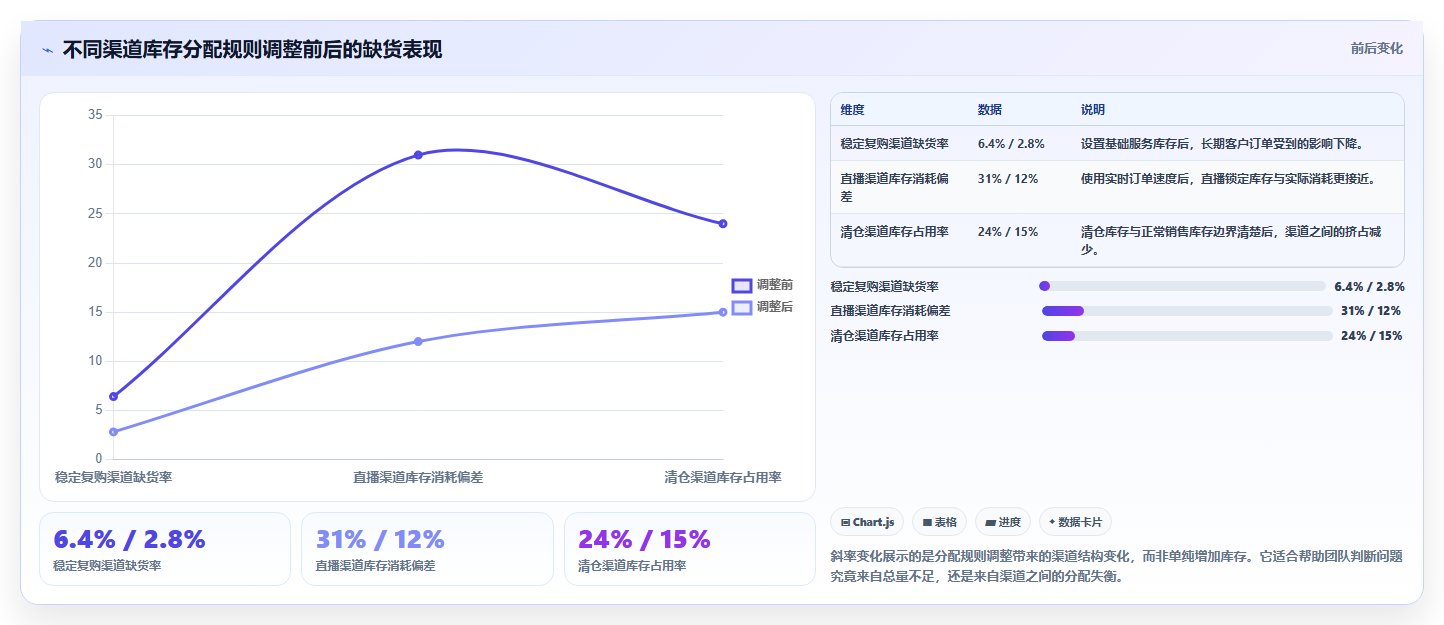Click the 直播渠道库存消耗偏差 progress bar
1444x625 pixels.
(x=1187, y=311)
